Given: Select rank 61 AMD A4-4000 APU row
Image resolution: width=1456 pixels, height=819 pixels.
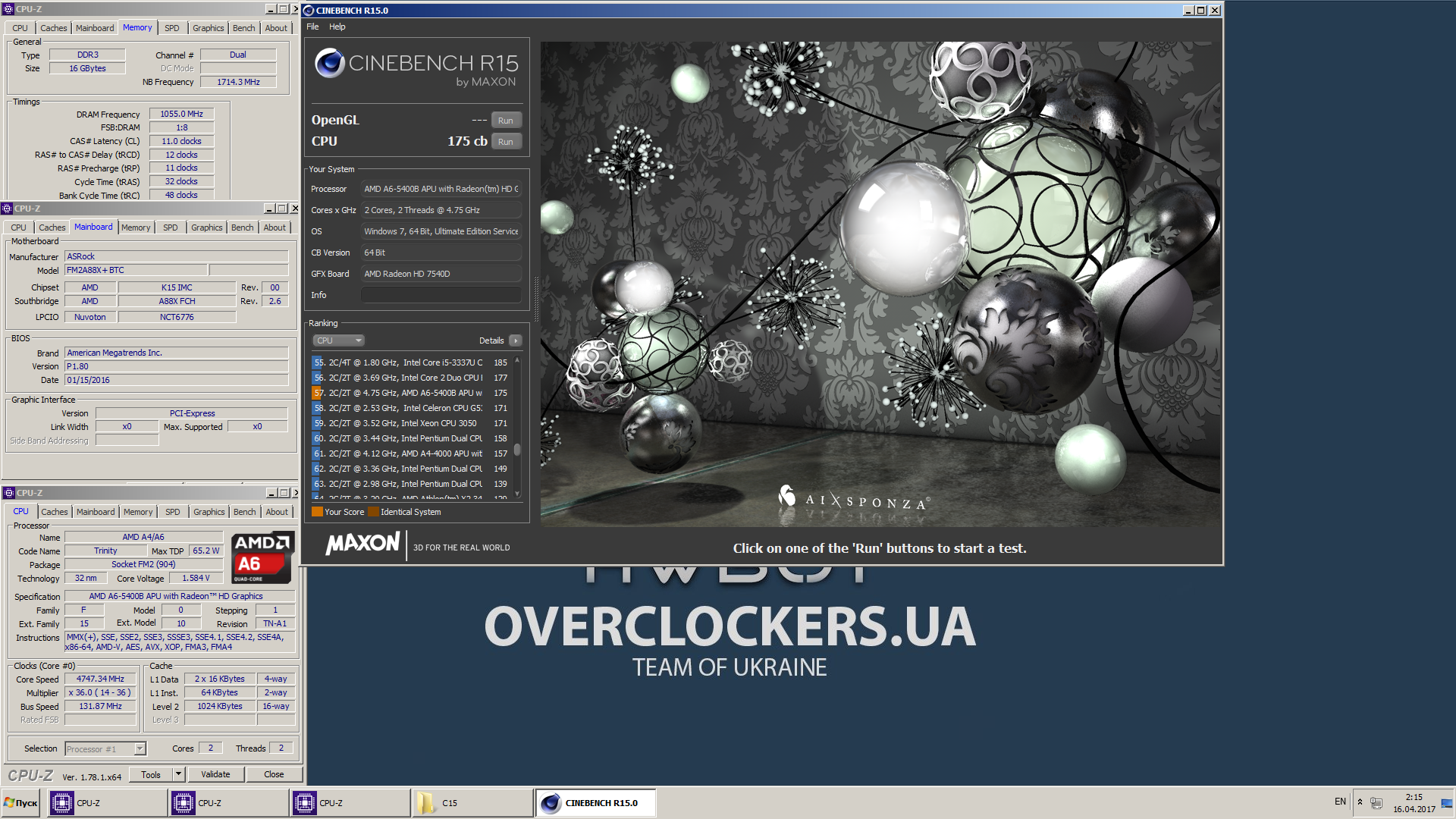Looking at the screenshot, I should 412,453.
